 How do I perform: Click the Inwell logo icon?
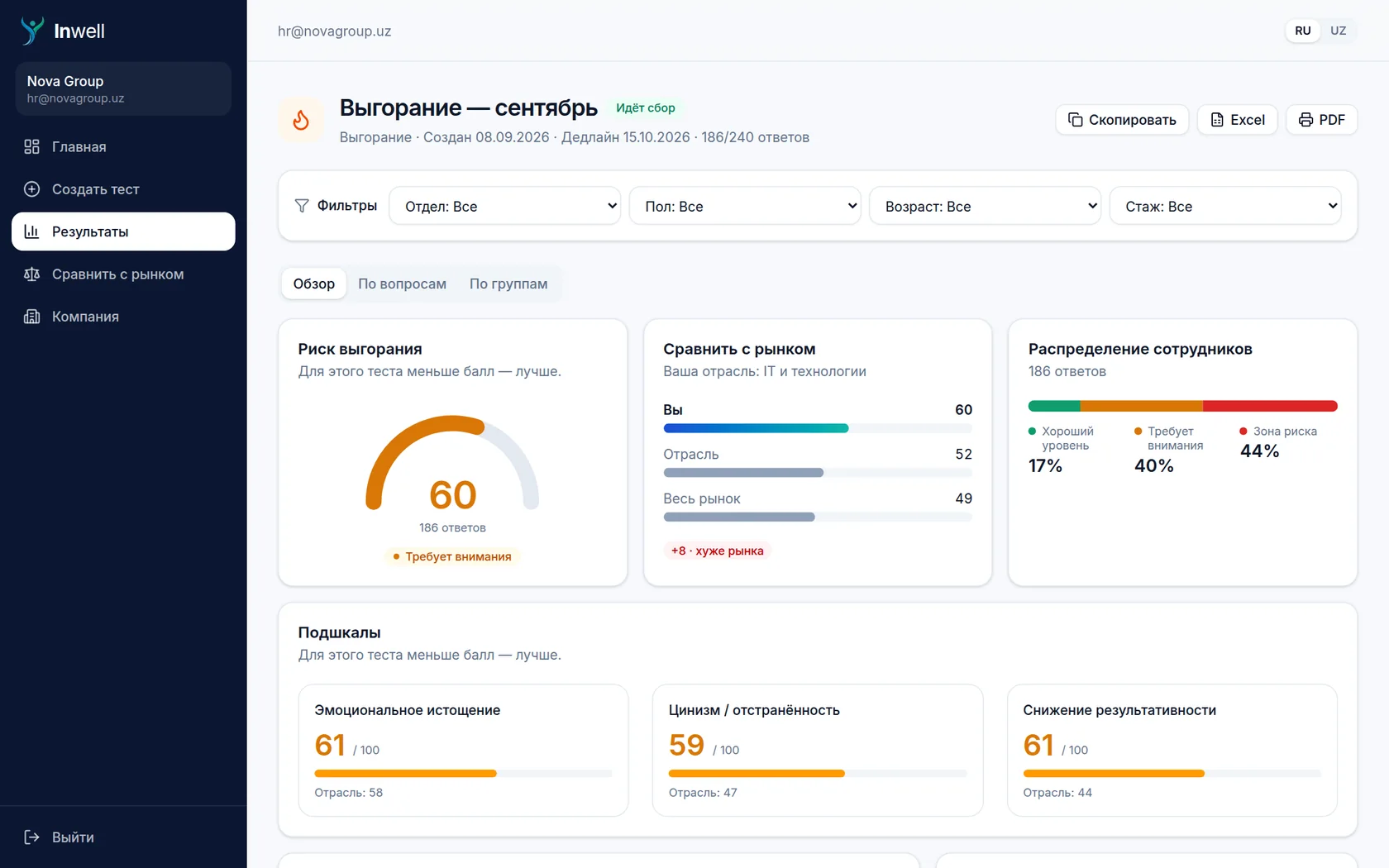32,31
